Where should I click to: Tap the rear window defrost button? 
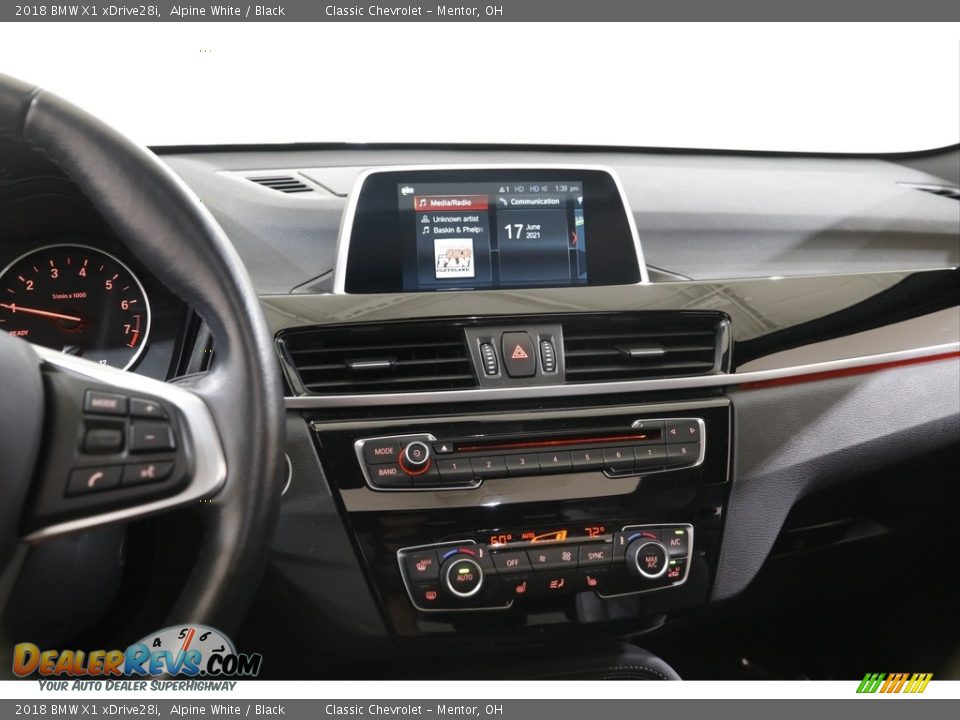point(430,594)
